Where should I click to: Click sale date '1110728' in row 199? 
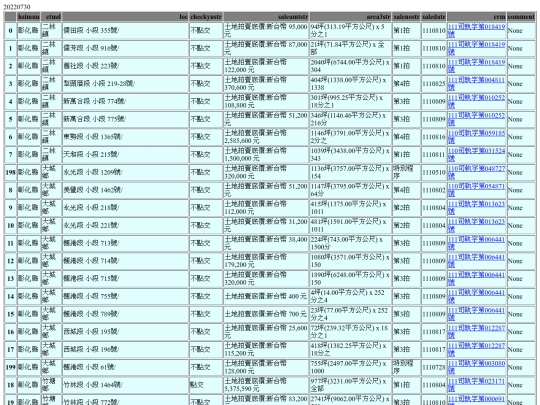pyautogui.click(x=434, y=367)
